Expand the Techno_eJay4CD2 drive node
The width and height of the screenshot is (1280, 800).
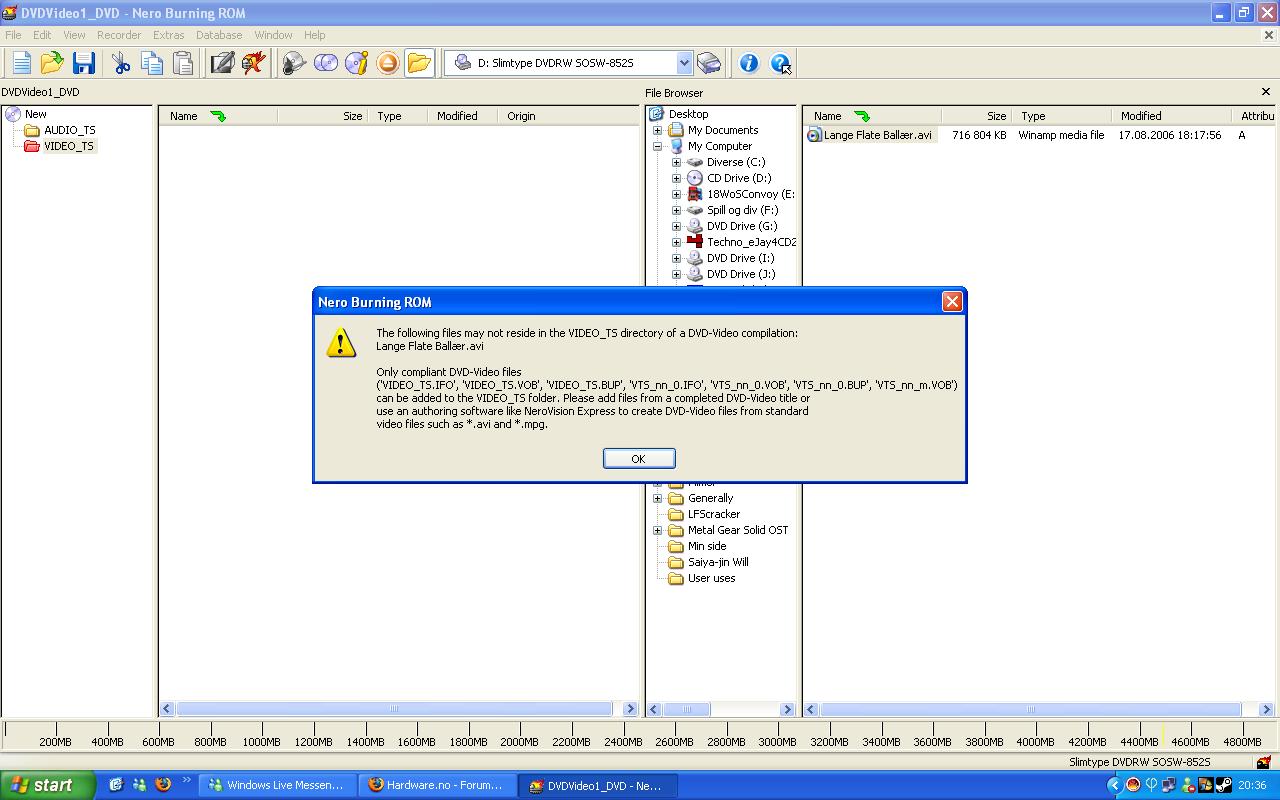point(677,242)
